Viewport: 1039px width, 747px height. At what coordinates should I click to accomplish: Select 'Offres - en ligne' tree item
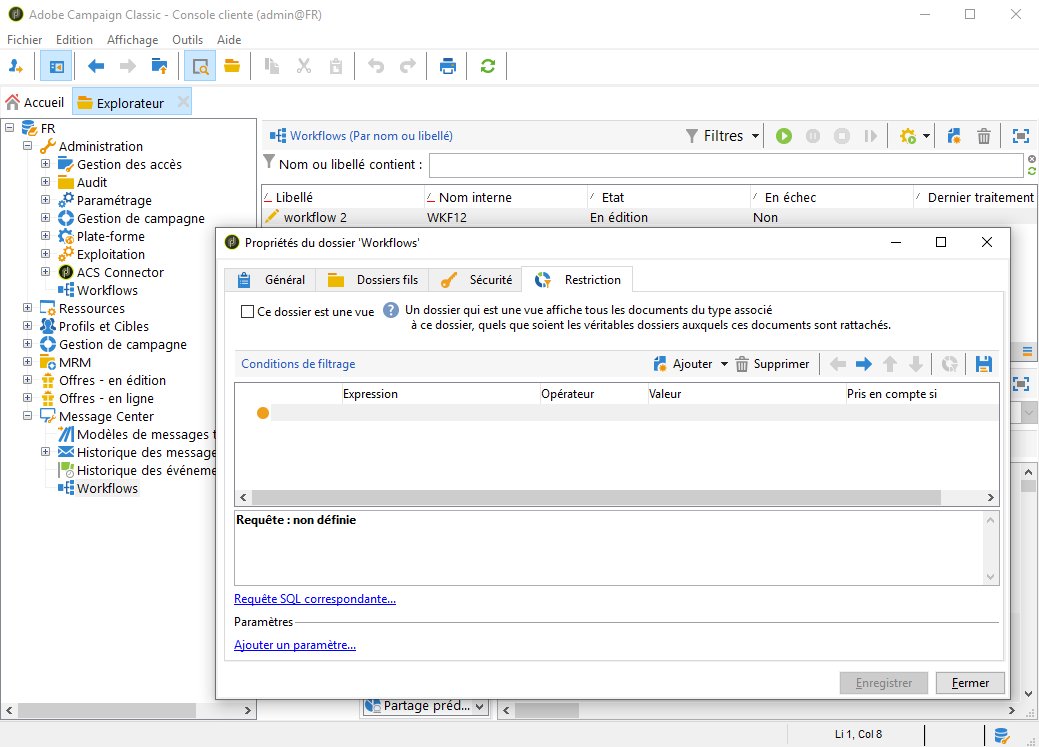point(106,398)
